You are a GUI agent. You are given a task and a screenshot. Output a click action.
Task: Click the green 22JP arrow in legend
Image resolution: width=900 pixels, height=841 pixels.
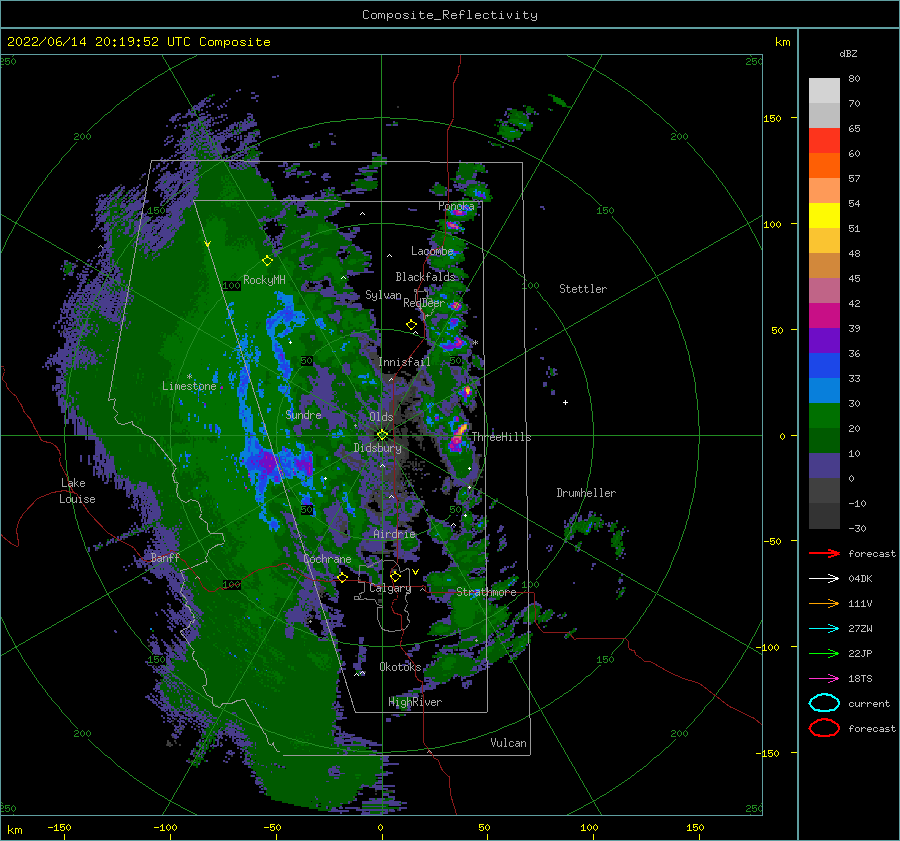824,653
